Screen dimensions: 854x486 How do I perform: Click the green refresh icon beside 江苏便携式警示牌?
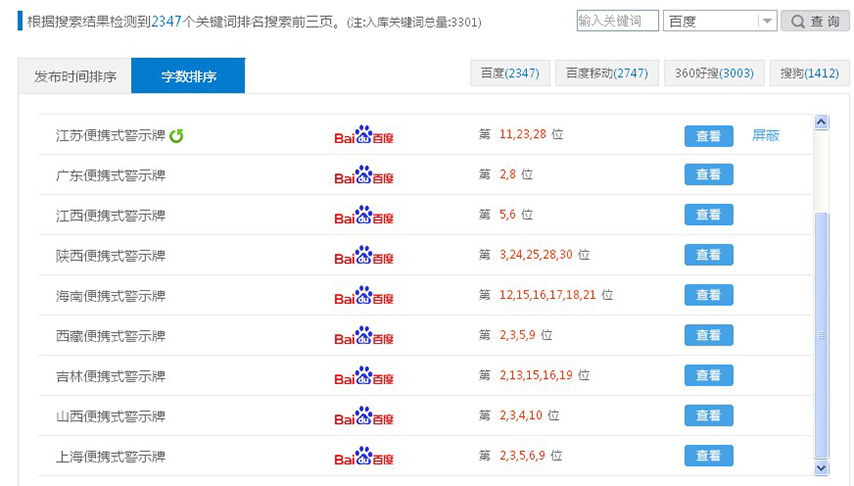point(176,136)
